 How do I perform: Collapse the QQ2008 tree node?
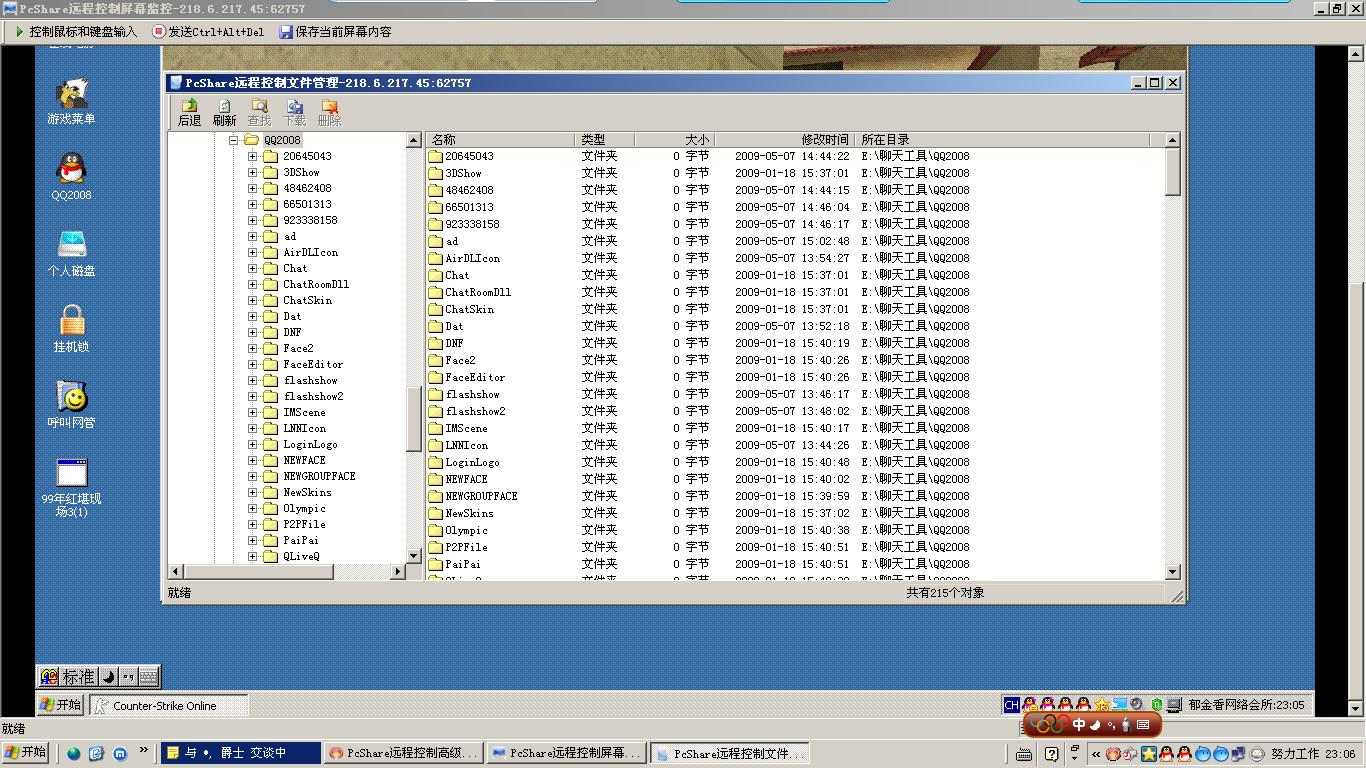click(233, 141)
